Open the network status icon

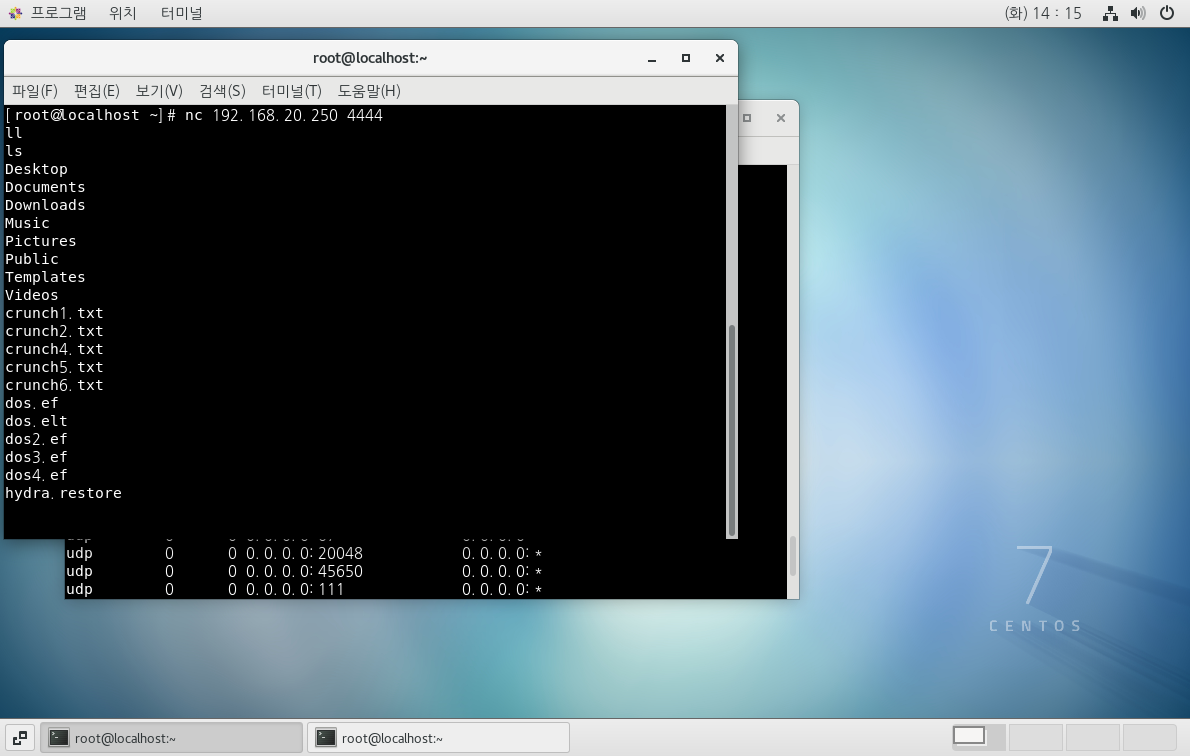tap(1110, 13)
